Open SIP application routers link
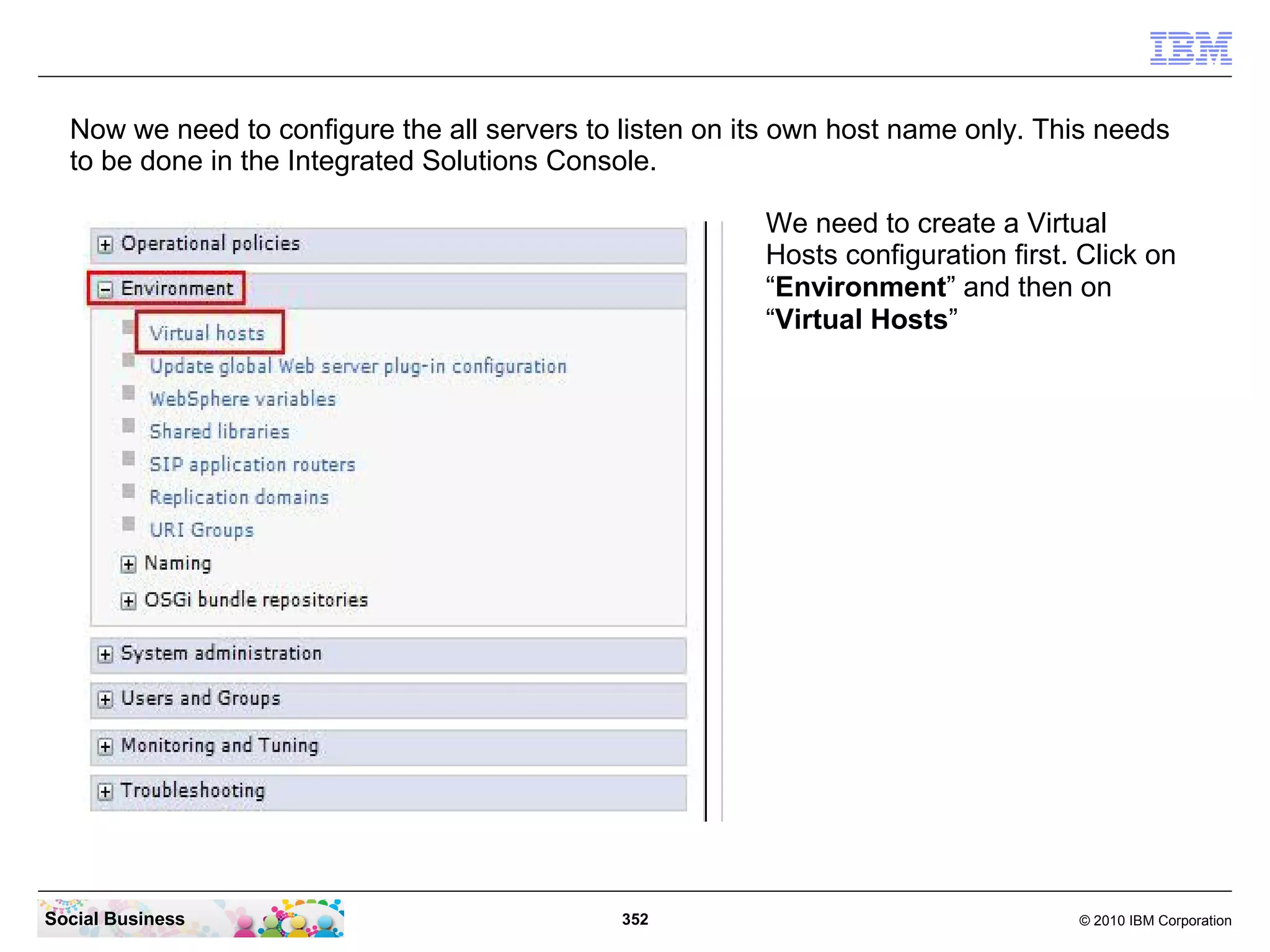Screen dimensions: 1270x952 coord(252,465)
